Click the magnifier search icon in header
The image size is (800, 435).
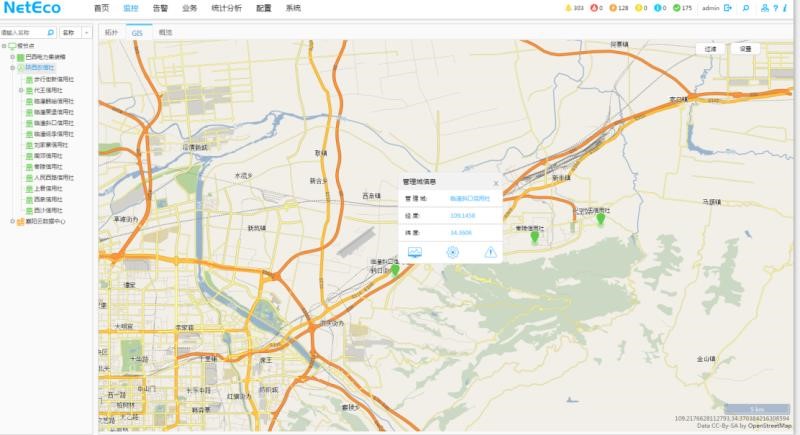pos(746,8)
